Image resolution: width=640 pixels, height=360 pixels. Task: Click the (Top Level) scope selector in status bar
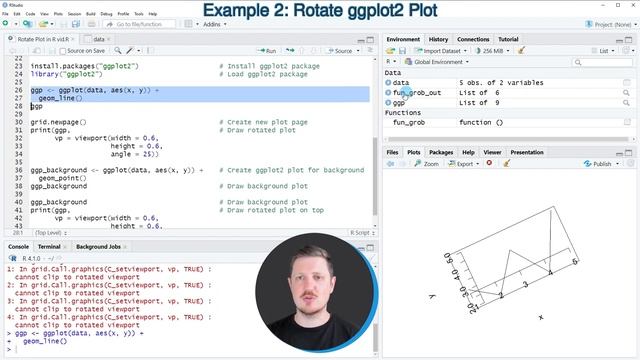pos(51,233)
